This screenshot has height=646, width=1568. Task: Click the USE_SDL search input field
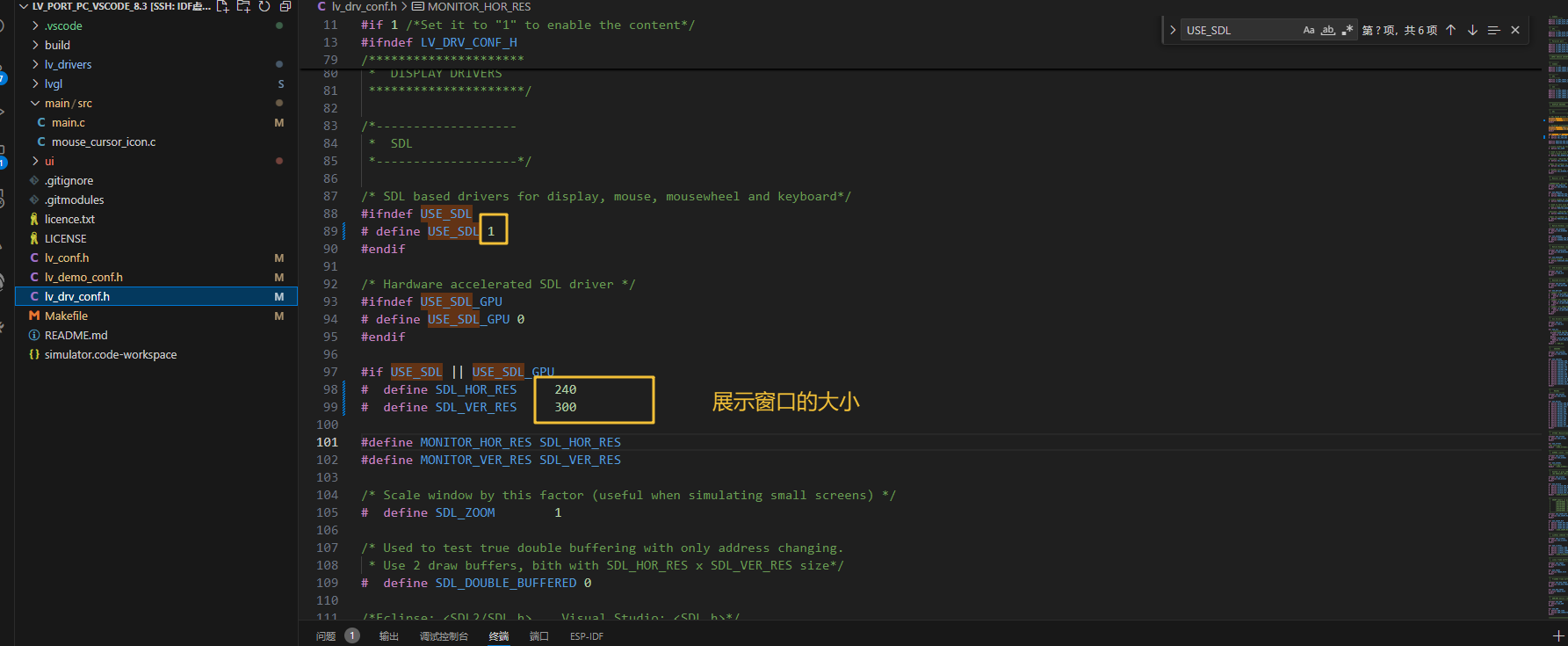coord(1240,30)
